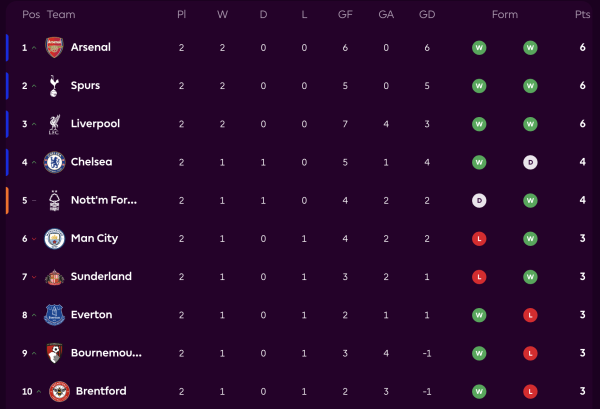Click the Bournemouth club badge

tap(54, 353)
